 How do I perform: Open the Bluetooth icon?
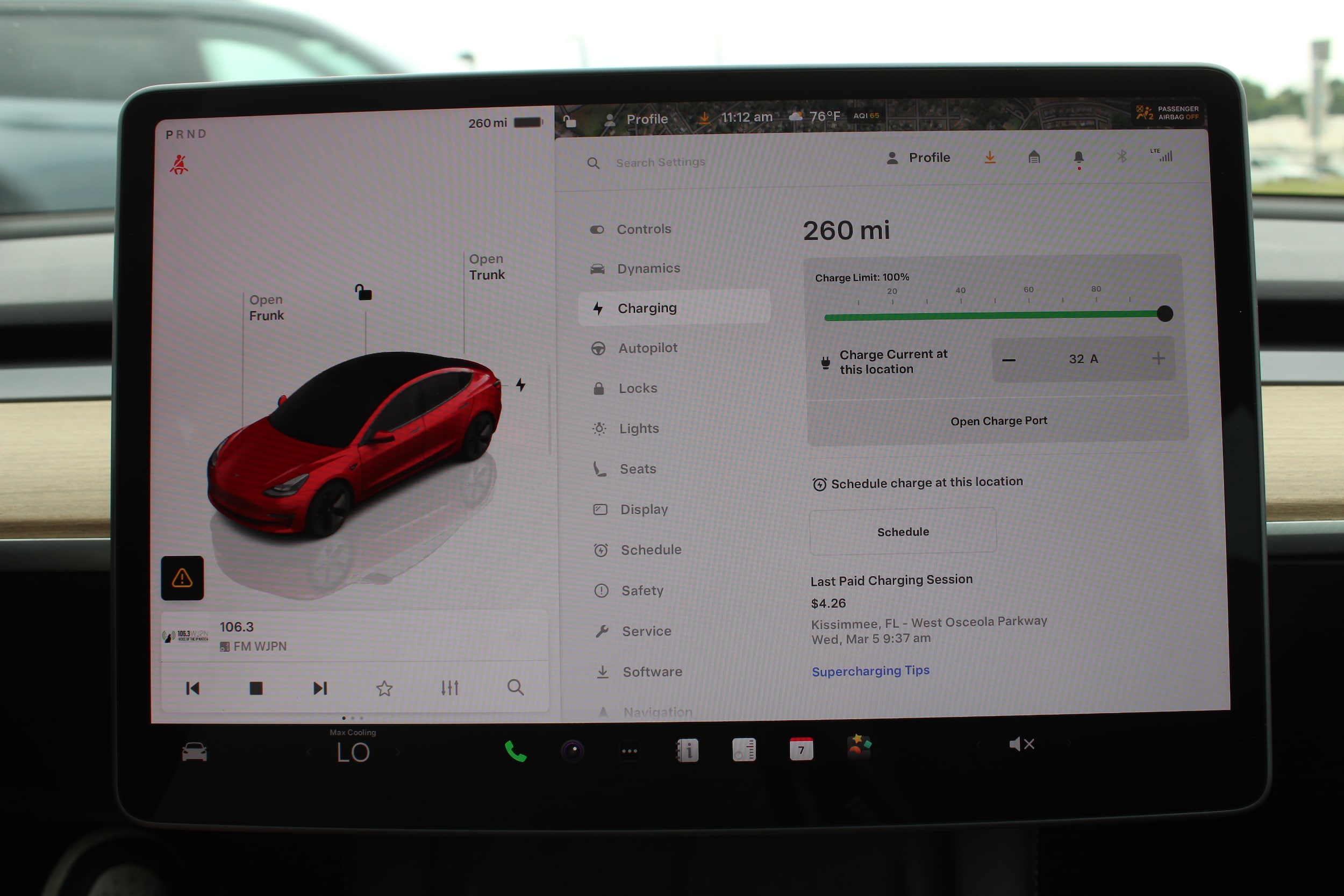(1123, 156)
